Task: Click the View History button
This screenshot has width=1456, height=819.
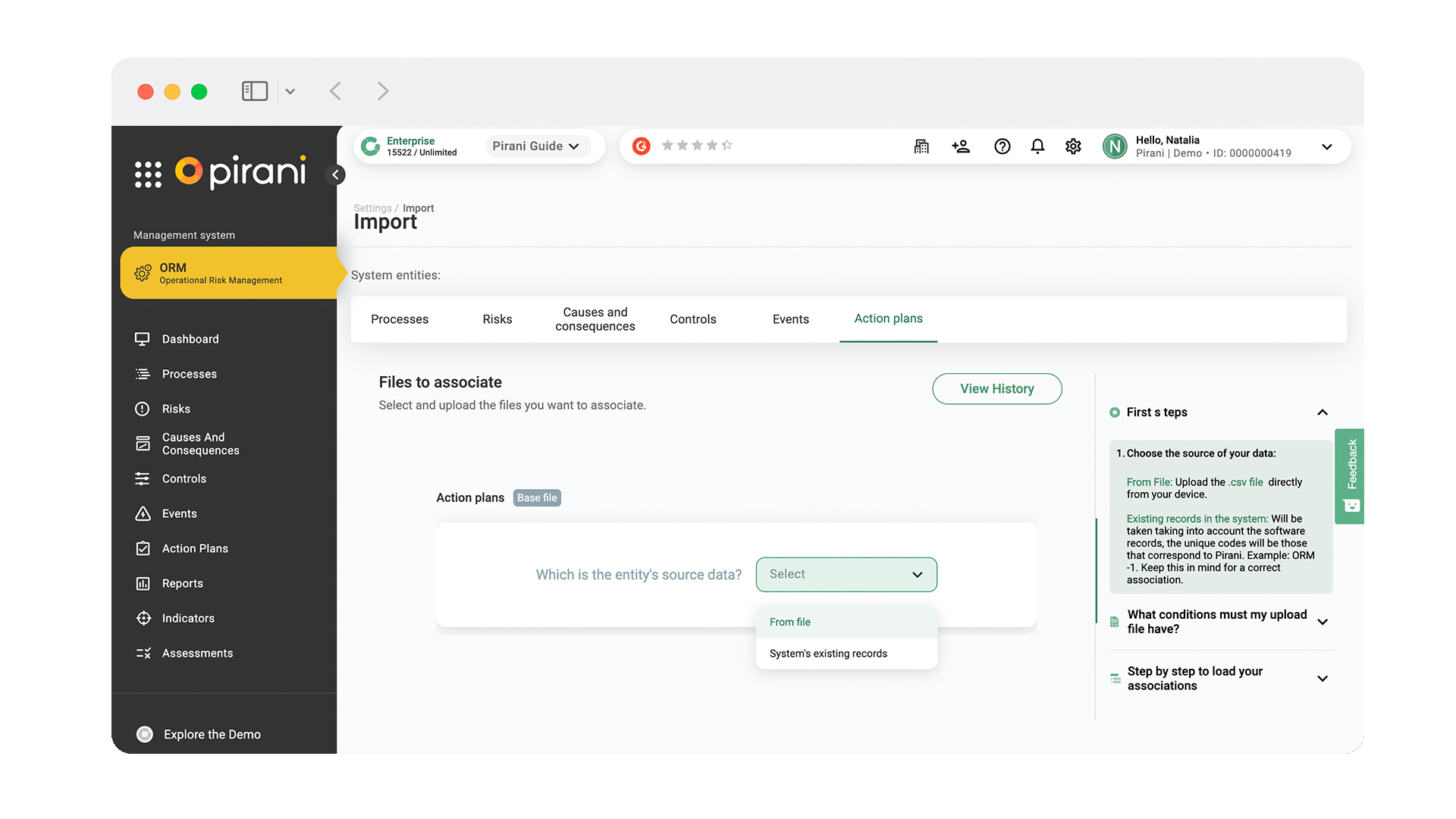Action: pyautogui.click(x=996, y=389)
